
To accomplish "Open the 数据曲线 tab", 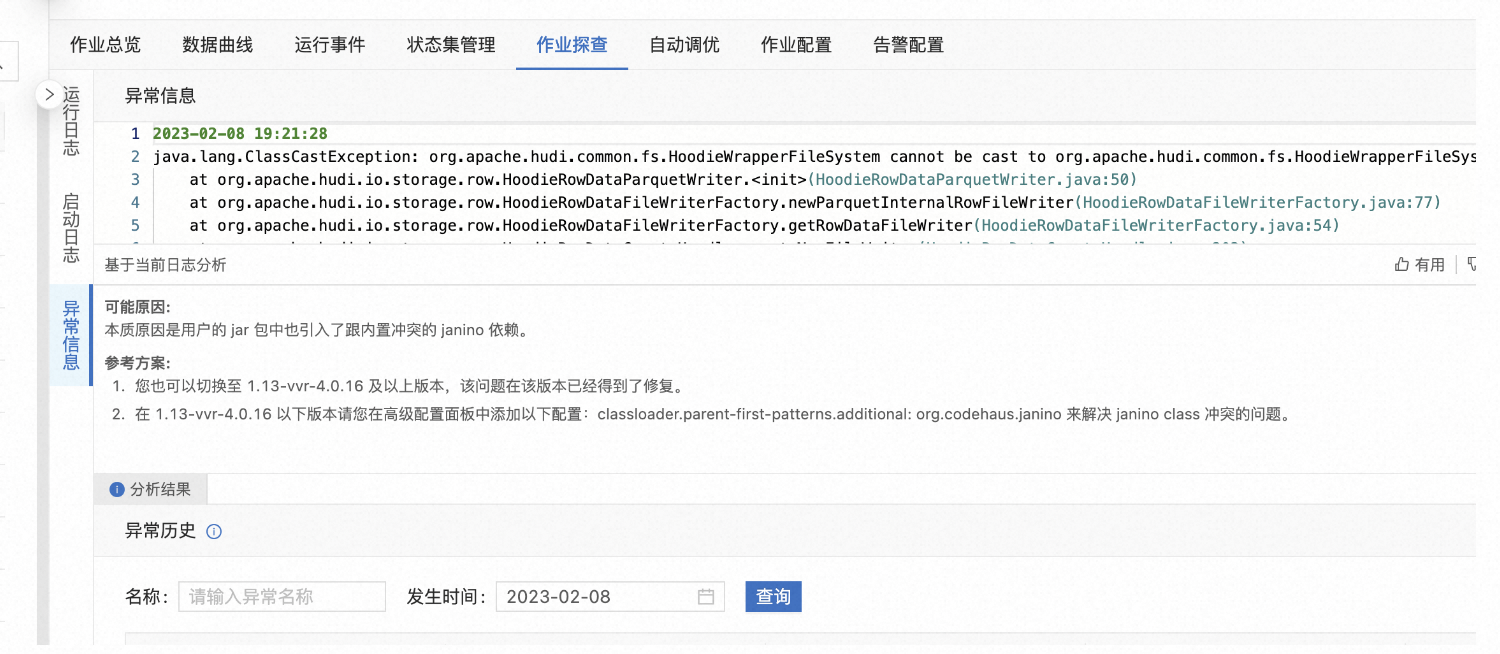I will 218,45.
